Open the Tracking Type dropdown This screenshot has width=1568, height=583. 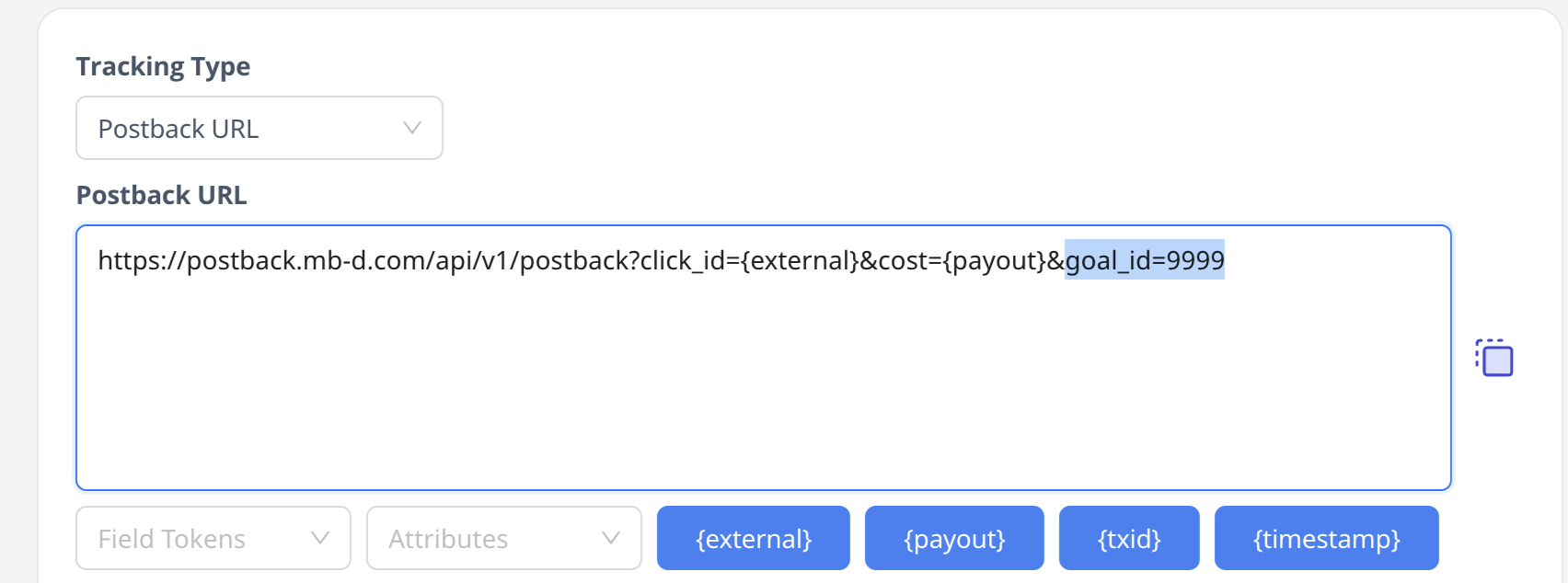(x=259, y=128)
